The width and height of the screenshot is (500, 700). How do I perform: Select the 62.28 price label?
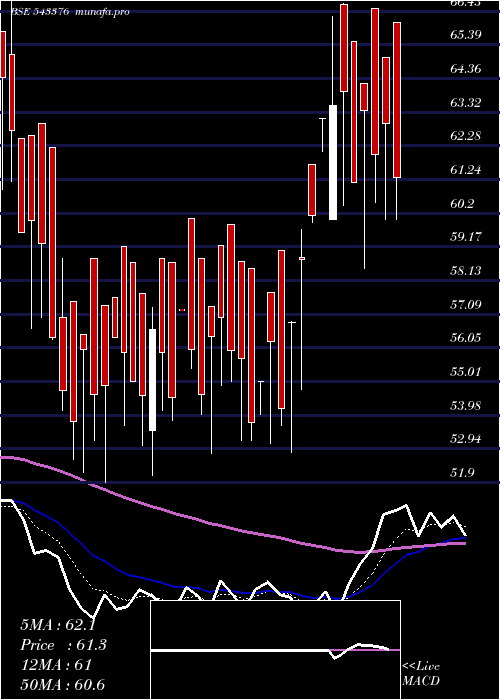click(x=466, y=136)
